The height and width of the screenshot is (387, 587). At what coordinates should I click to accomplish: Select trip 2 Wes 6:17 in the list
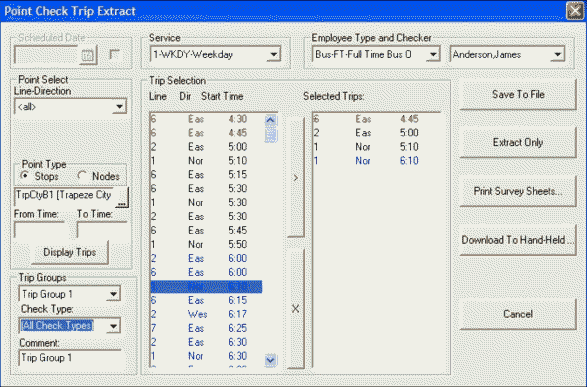tap(207, 314)
